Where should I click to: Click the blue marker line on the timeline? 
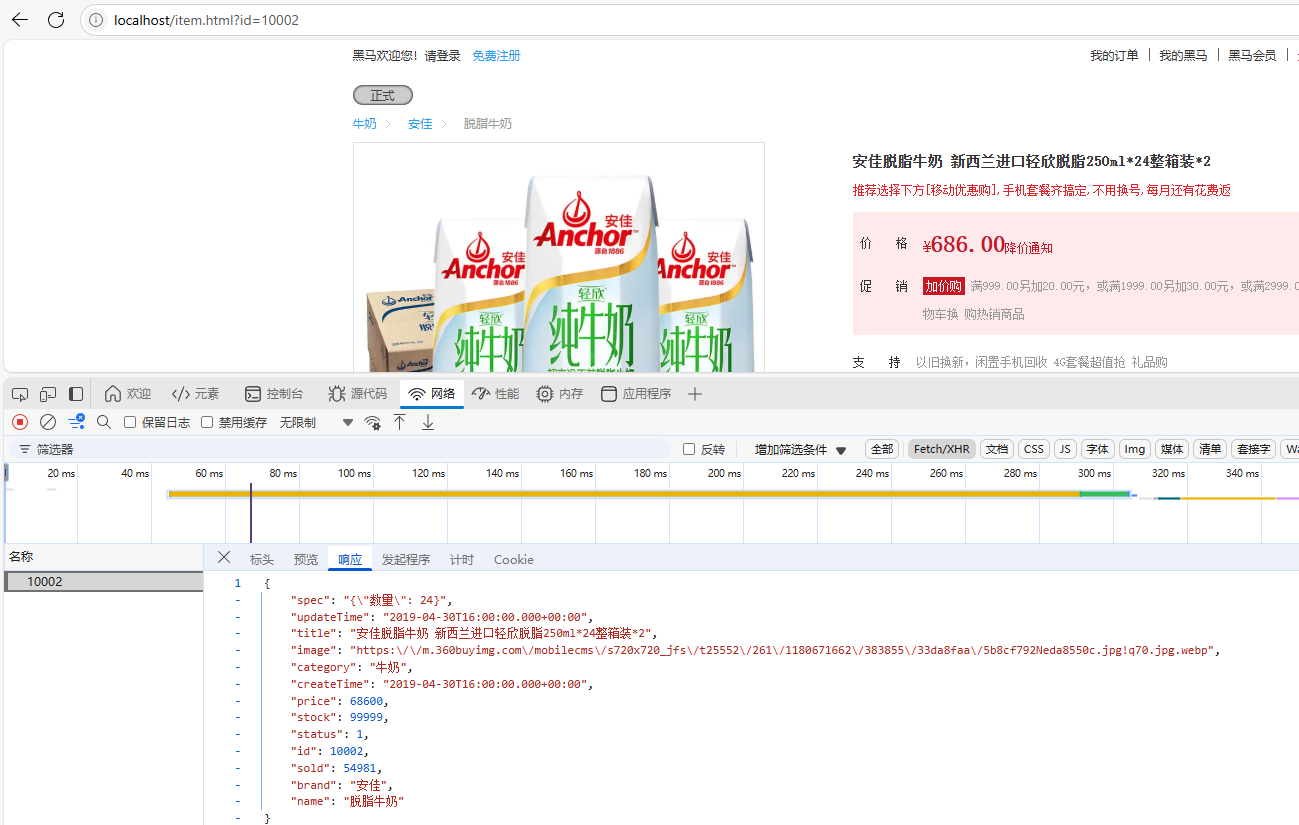click(250, 513)
